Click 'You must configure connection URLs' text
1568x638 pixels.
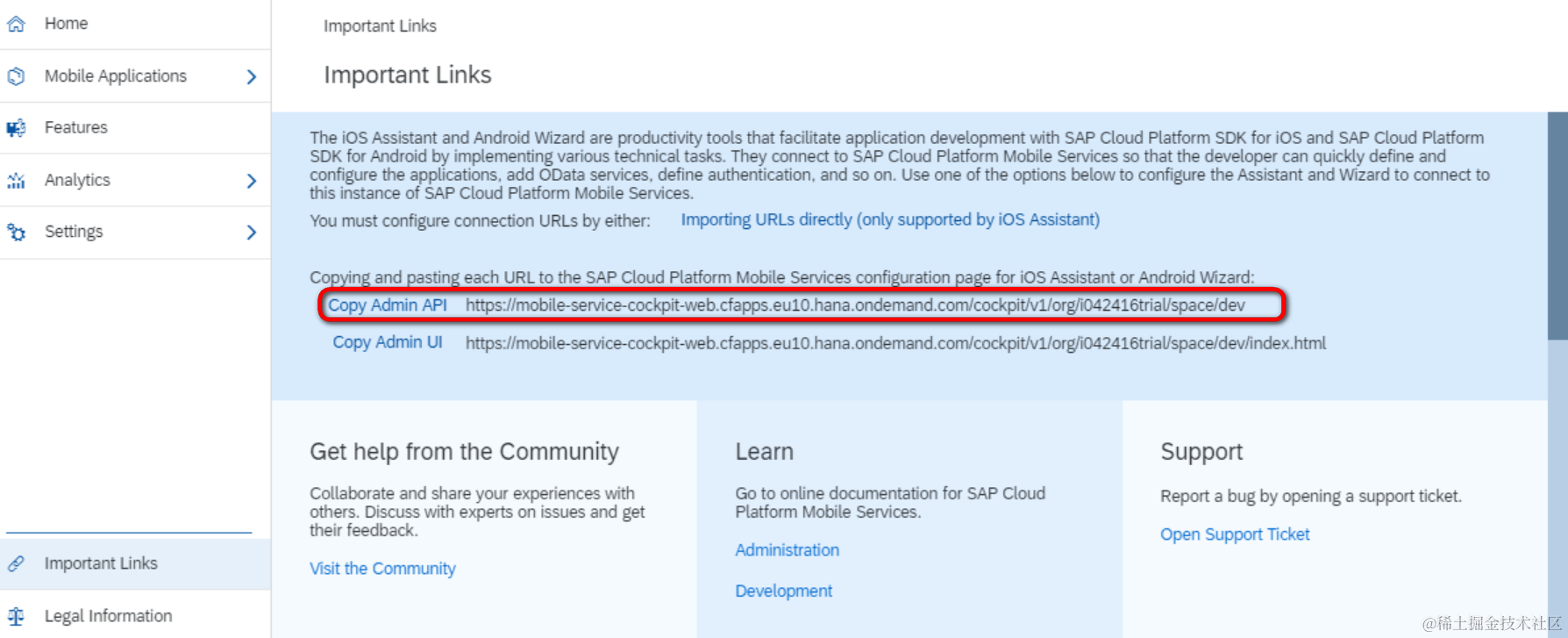click(480, 220)
